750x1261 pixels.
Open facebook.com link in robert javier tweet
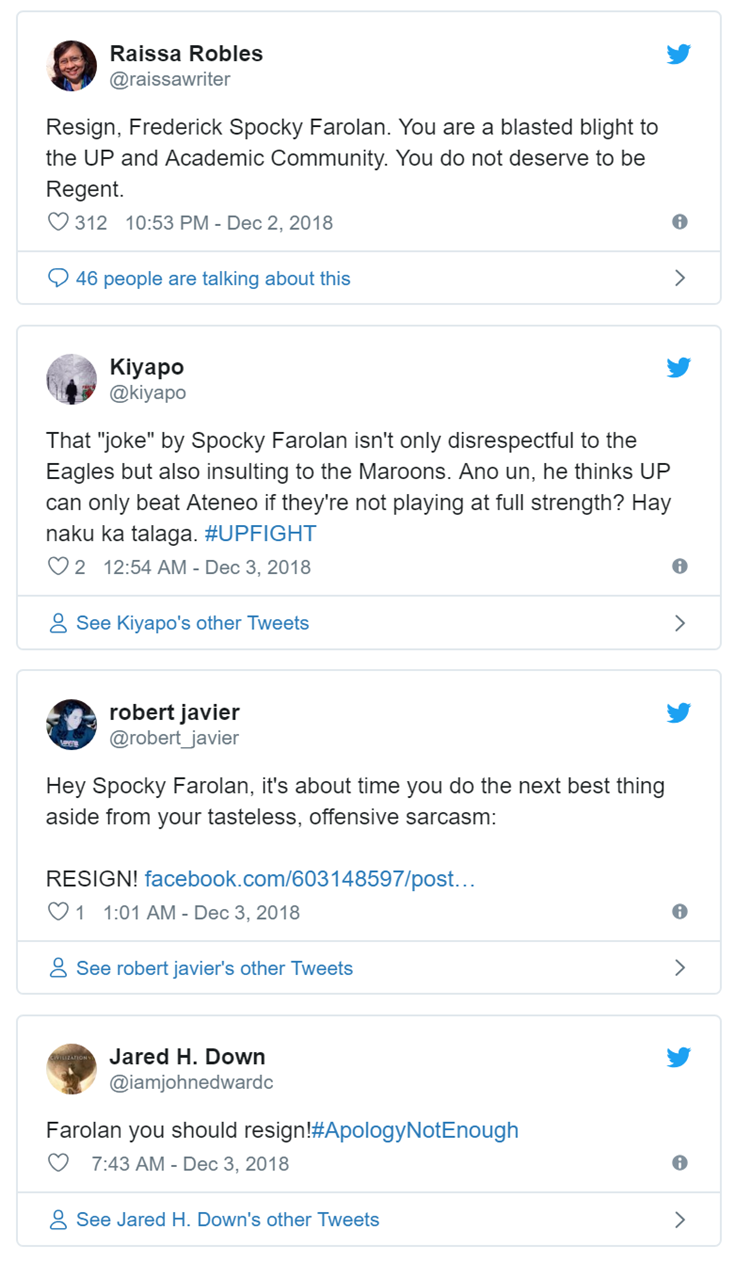point(310,879)
